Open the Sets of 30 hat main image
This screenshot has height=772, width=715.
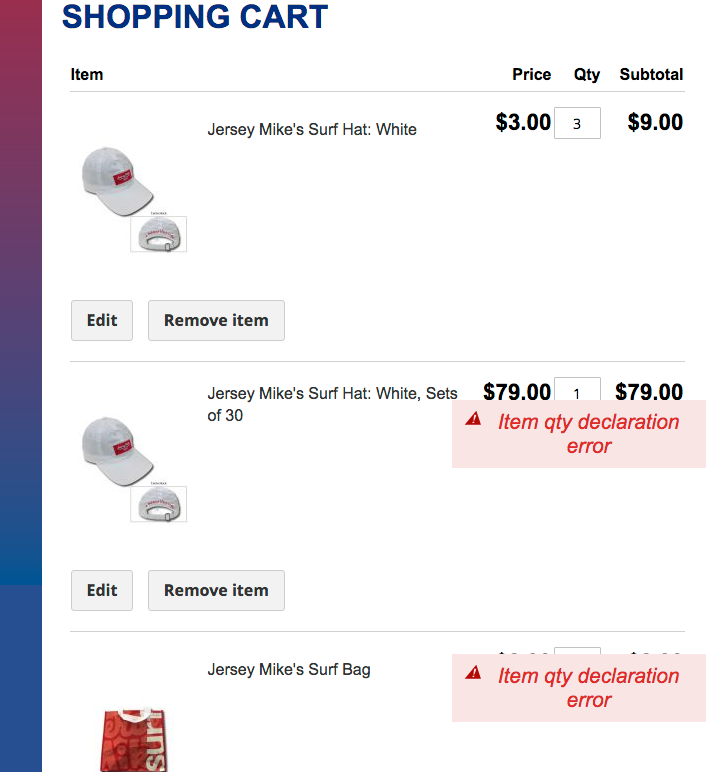coord(114,452)
